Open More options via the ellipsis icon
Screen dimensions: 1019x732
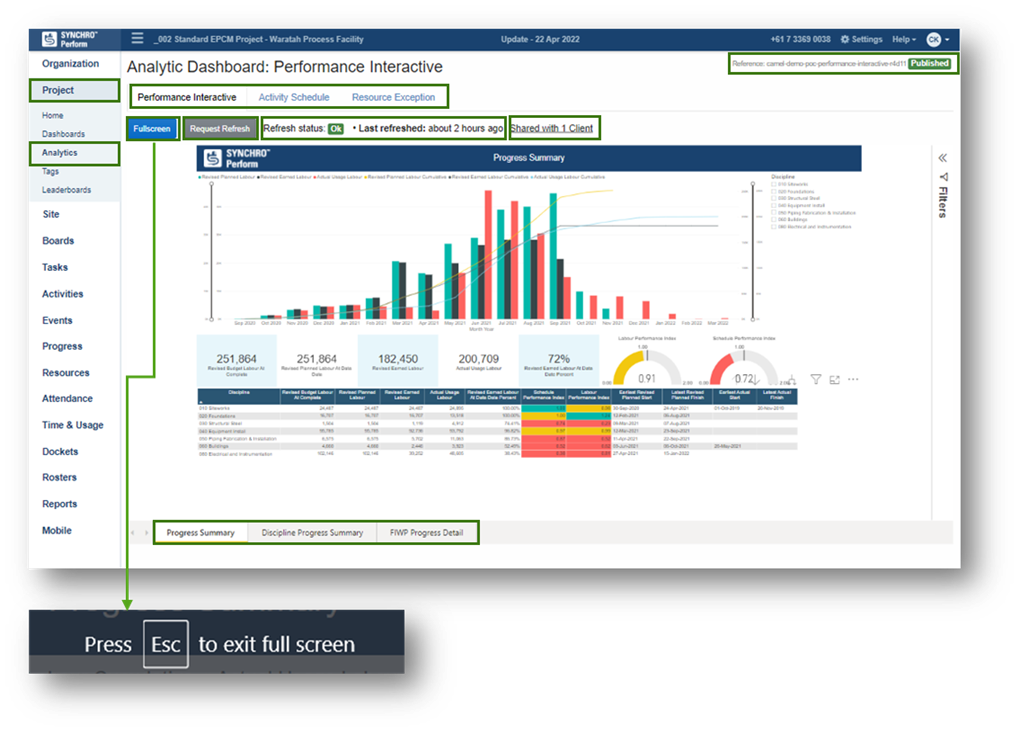pos(853,379)
